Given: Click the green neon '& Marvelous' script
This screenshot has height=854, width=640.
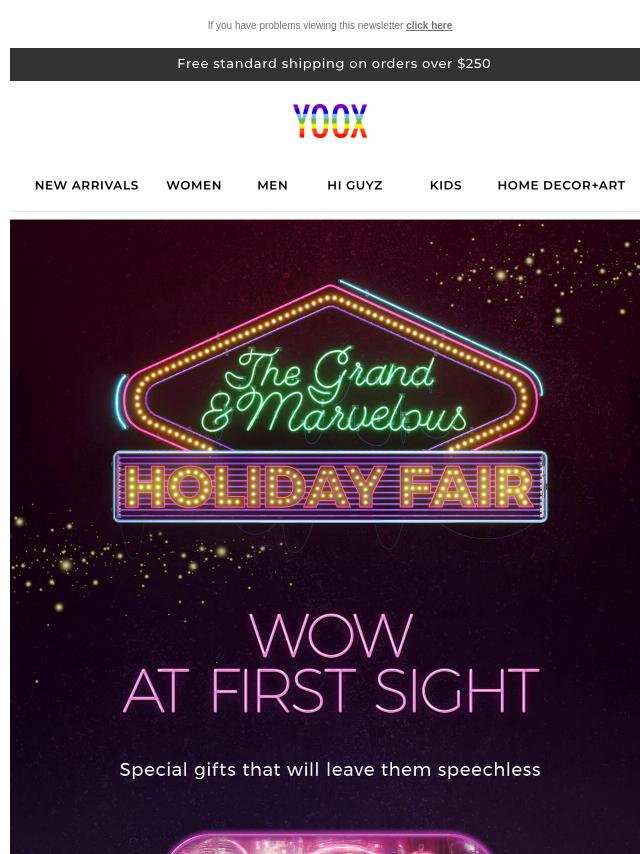Looking at the screenshot, I should (x=334, y=414).
